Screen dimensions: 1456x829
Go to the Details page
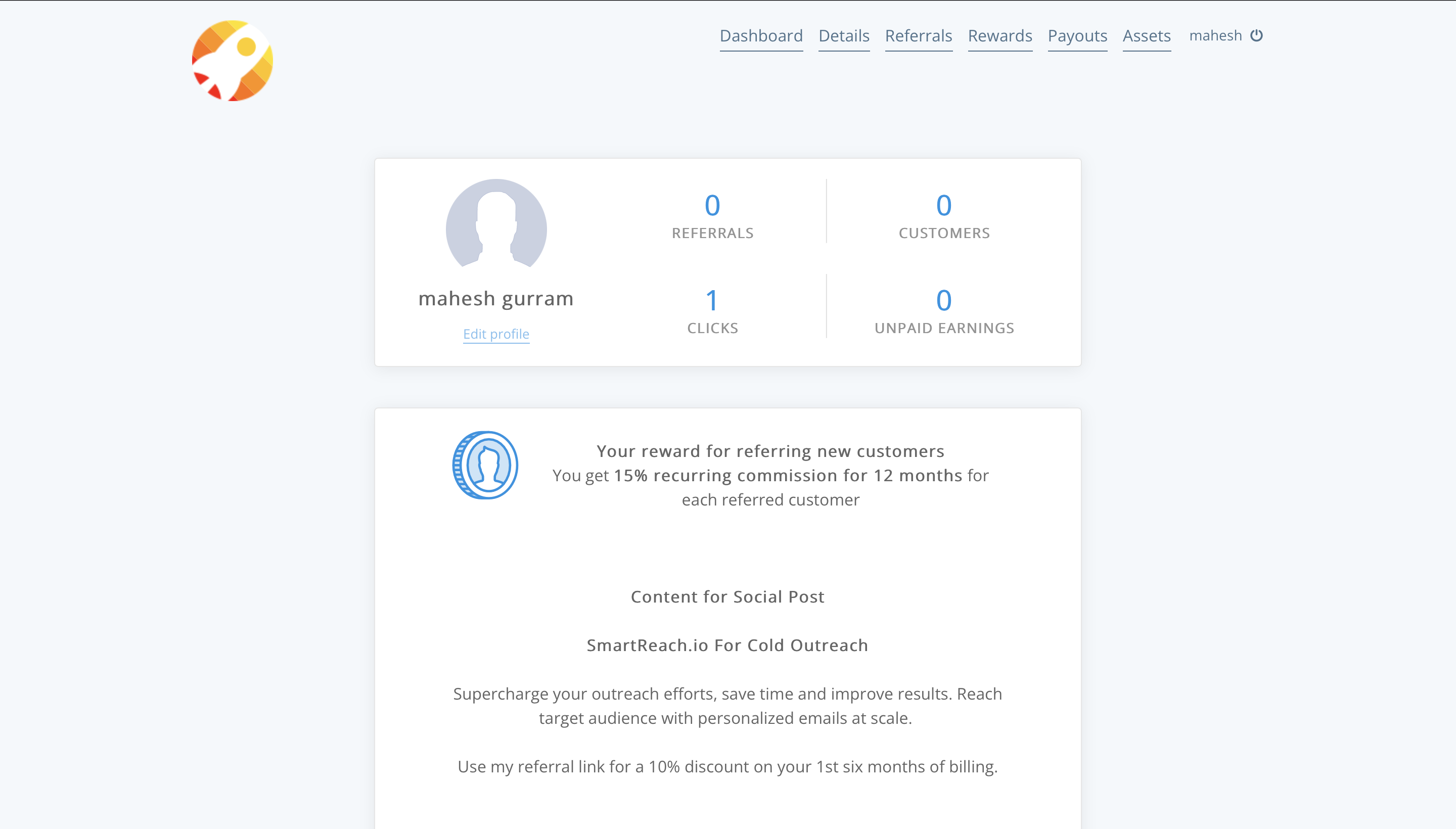pyautogui.click(x=843, y=36)
